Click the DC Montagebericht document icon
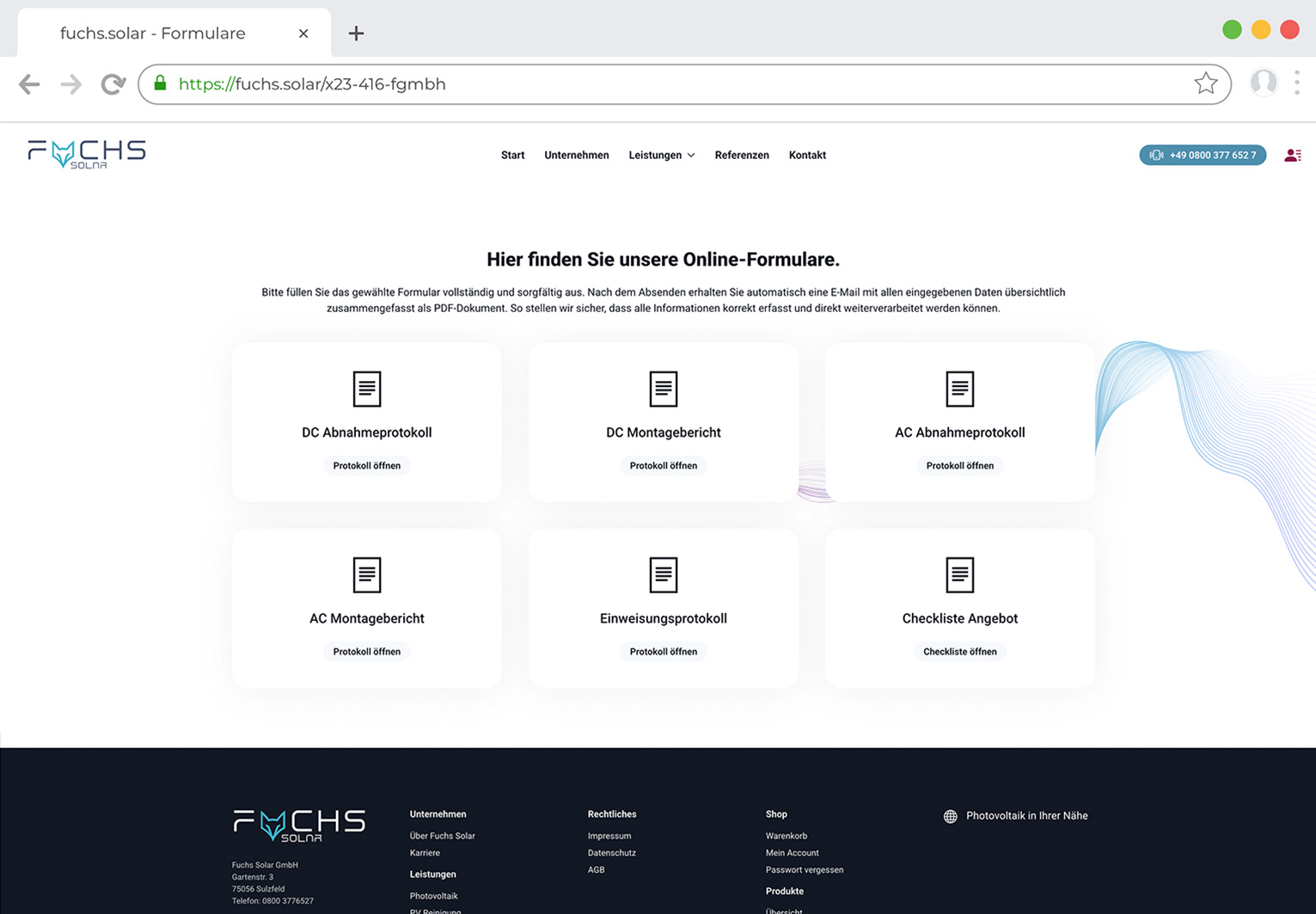The width and height of the screenshot is (1316, 914). (663, 389)
